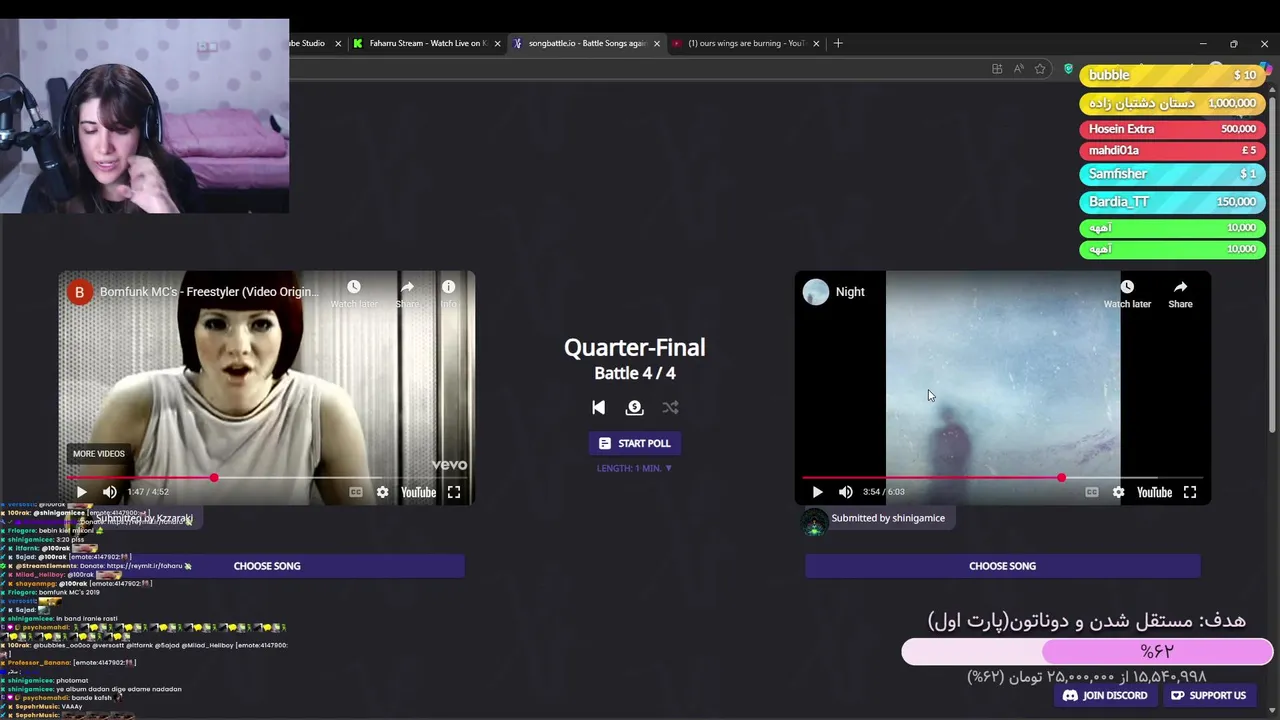This screenshot has height=720, width=1280.
Task: Open the read aloud icon in address bar
Action: (x=1018, y=69)
